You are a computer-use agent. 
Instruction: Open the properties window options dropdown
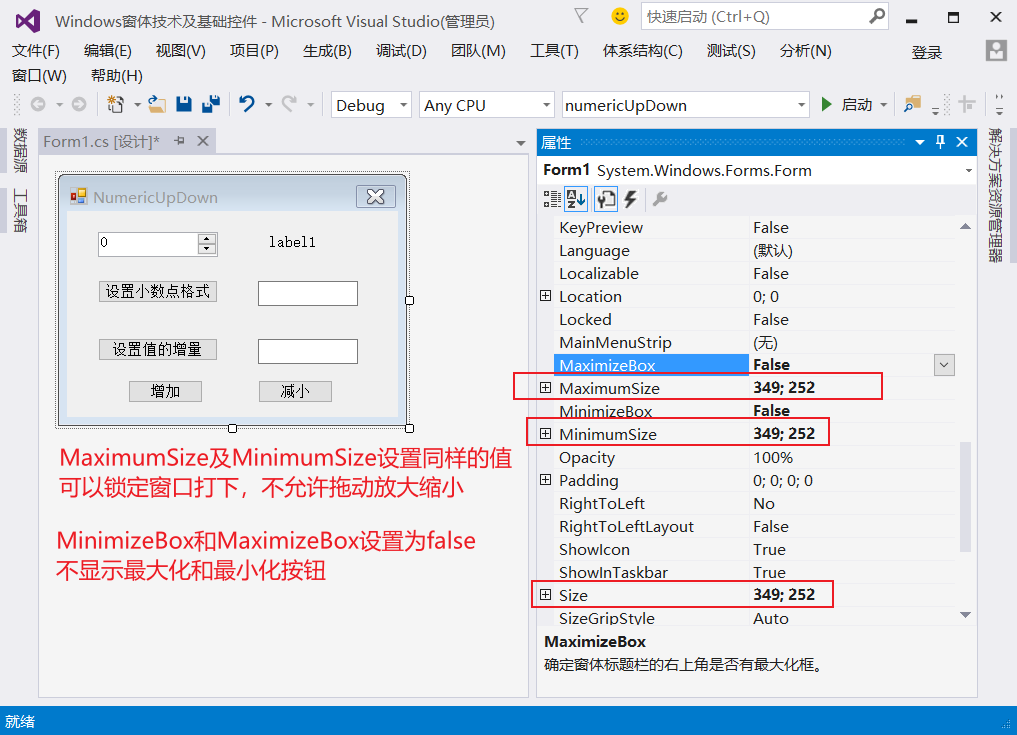point(920,142)
